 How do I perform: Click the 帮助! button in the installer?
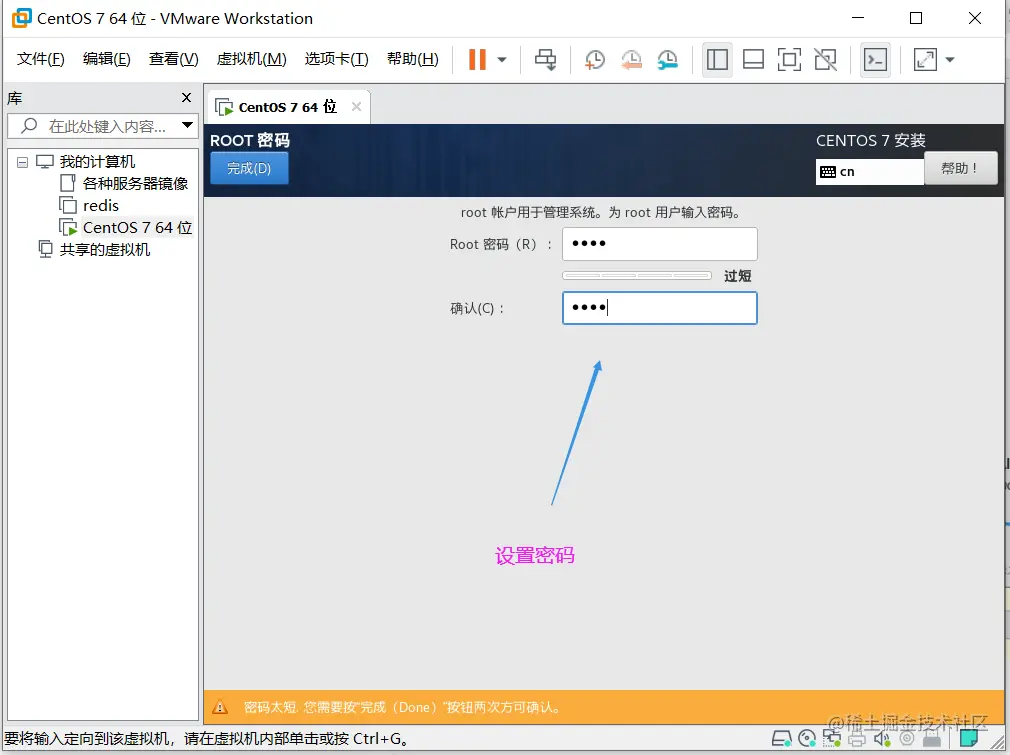(x=959, y=168)
